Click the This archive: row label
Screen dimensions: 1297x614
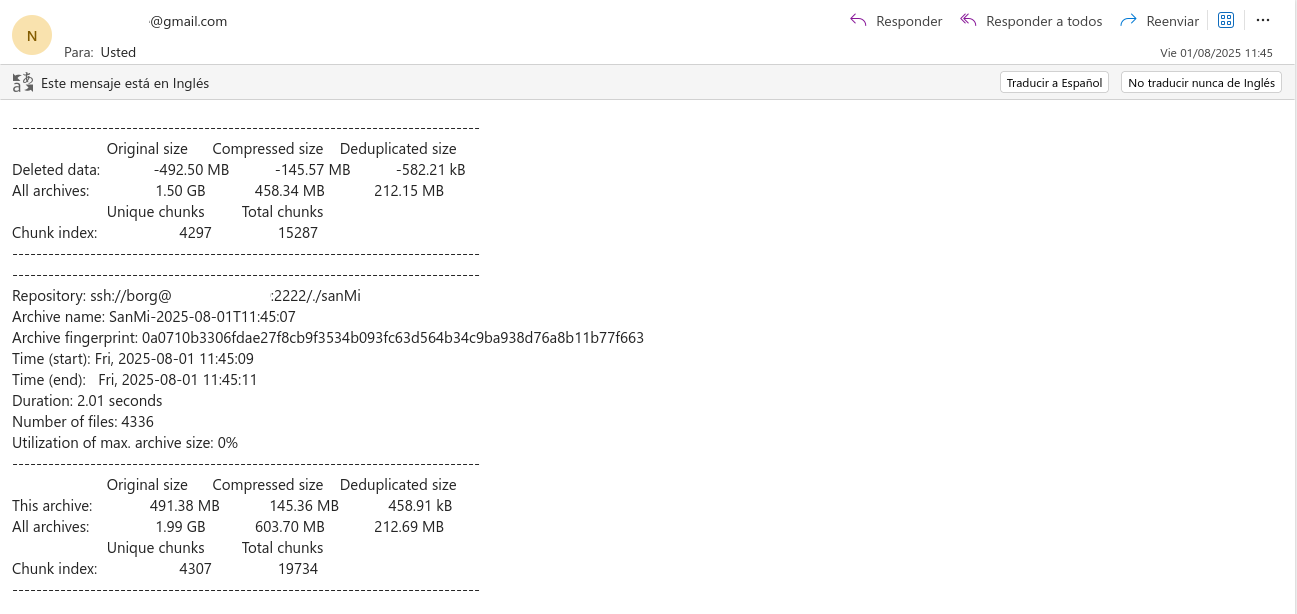[x=52, y=506]
